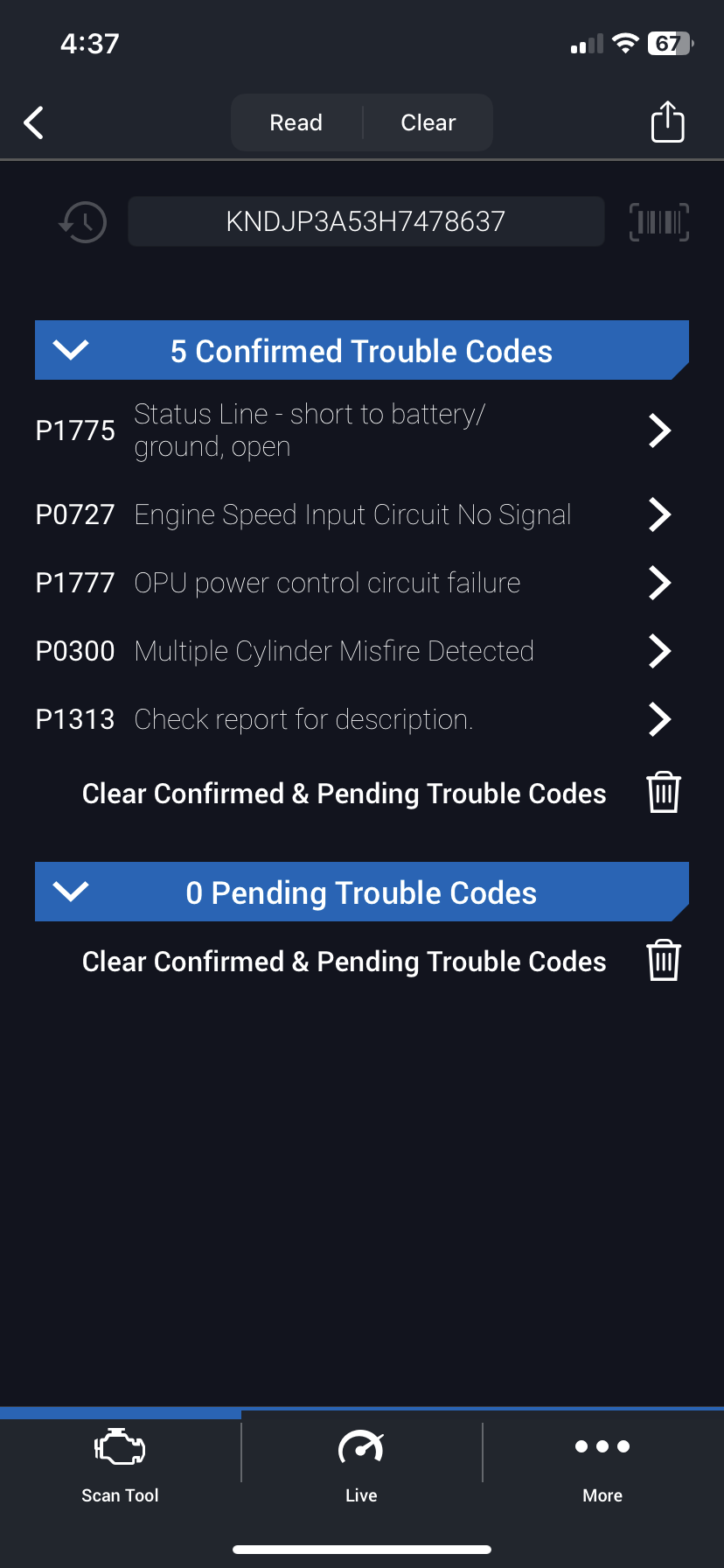Tap Clear Confirmed & Pending text below P1313

coord(344,794)
